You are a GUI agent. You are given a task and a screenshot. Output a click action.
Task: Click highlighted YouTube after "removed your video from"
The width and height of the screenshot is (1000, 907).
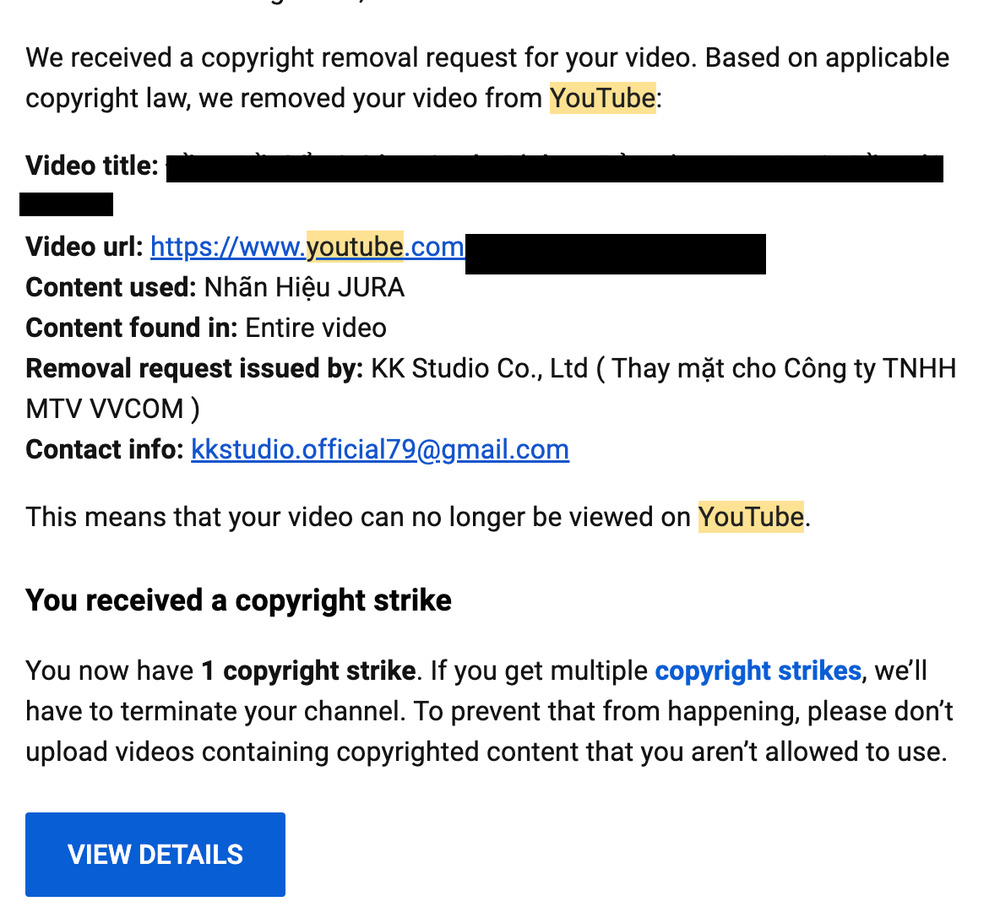tap(603, 98)
